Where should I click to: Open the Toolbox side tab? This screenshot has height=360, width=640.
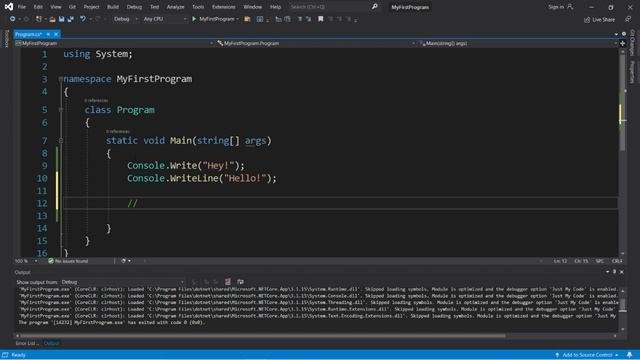click(6, 39)
